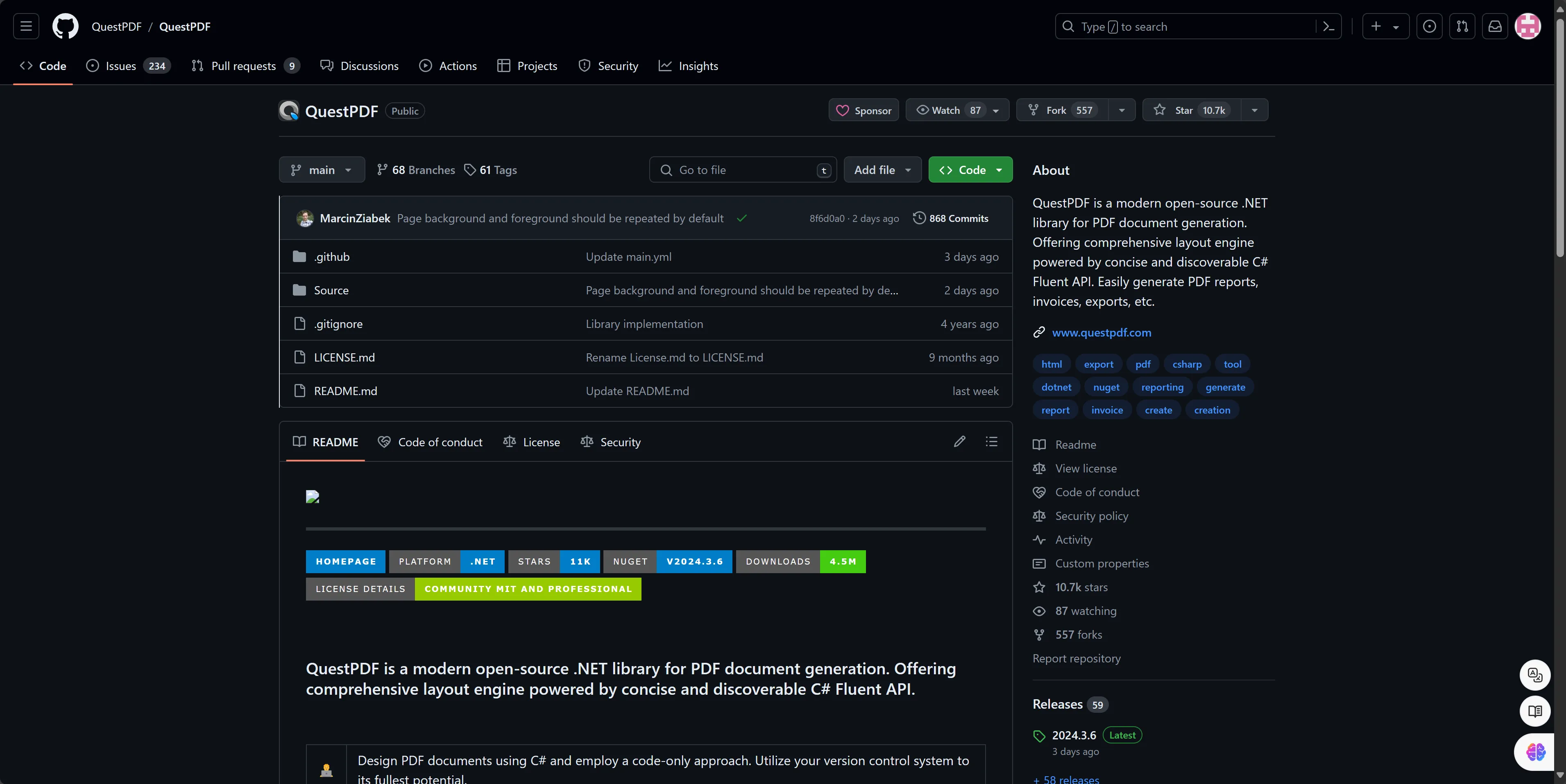Open the QuestPDF owner breadcrumb link
This screenshot has width=1566, height=784.
click(x=116, y=26)
